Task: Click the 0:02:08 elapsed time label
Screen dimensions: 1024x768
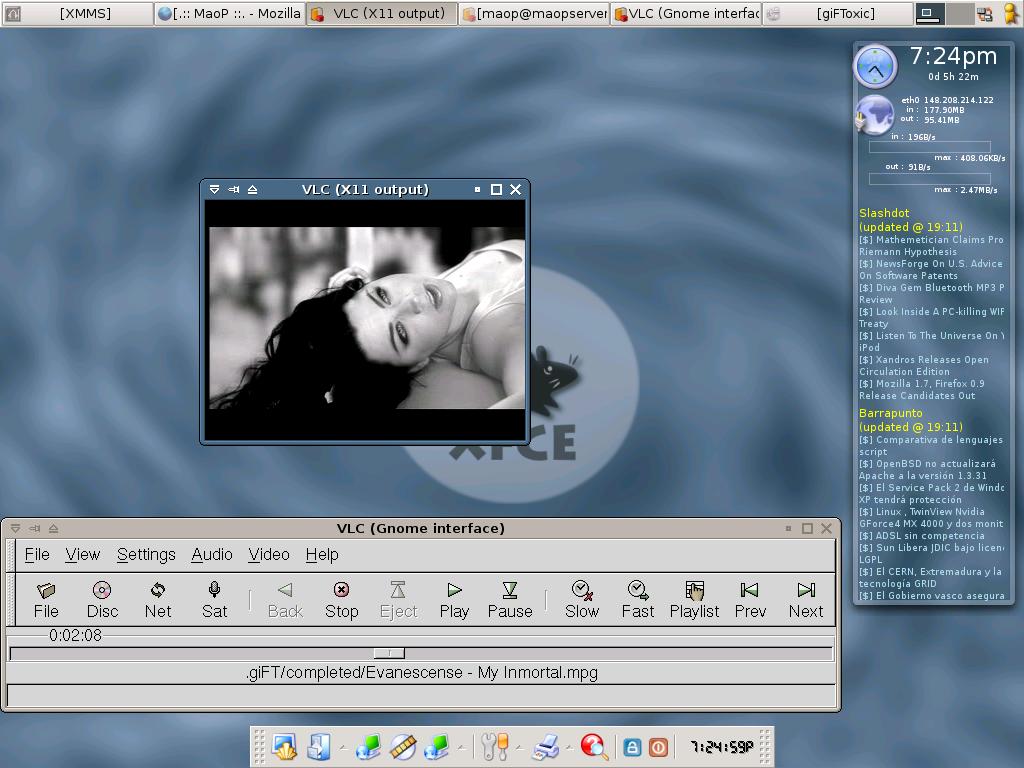Action: tap(75, 635)
